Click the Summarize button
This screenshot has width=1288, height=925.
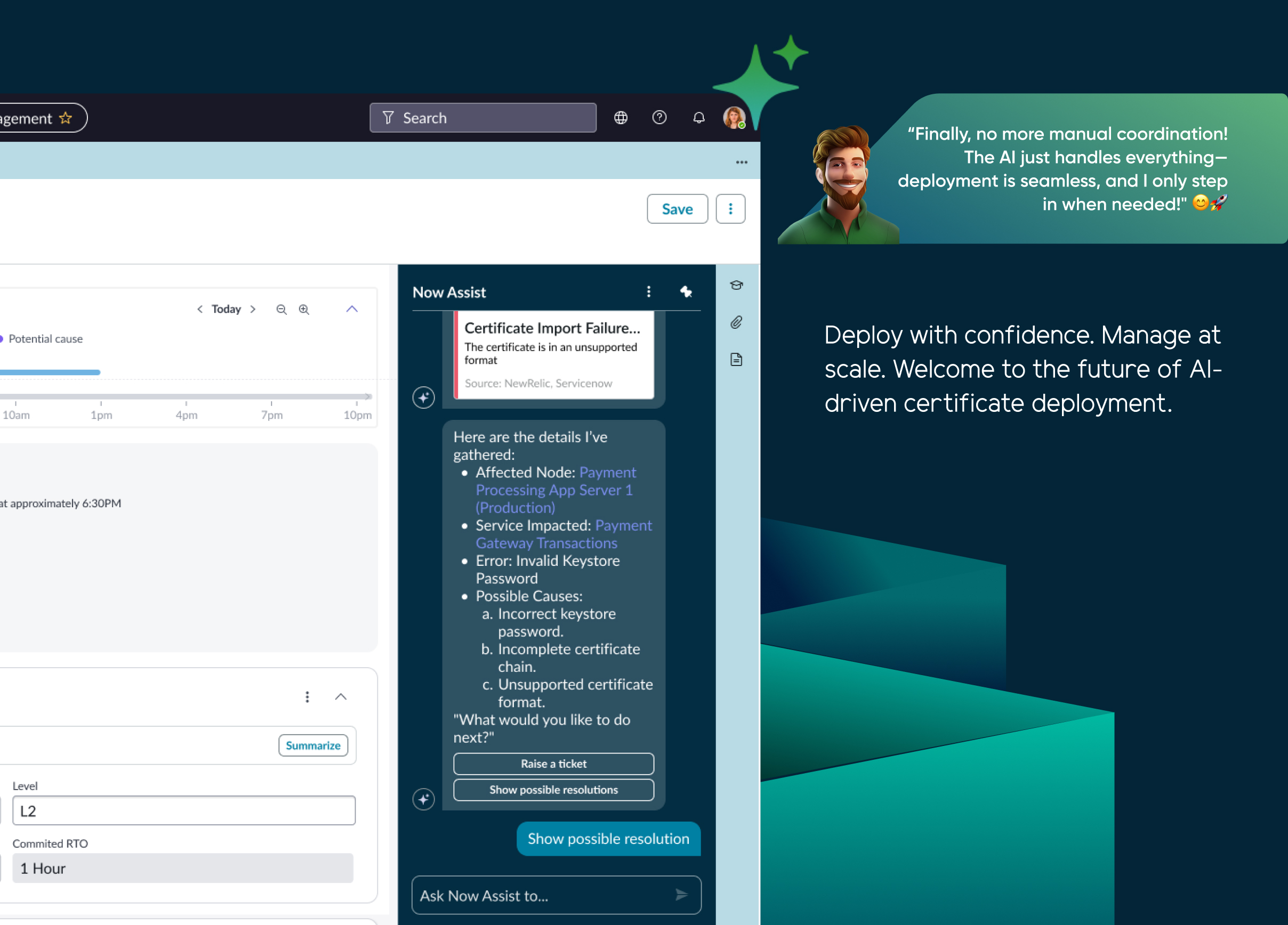(x=313, y=745)
